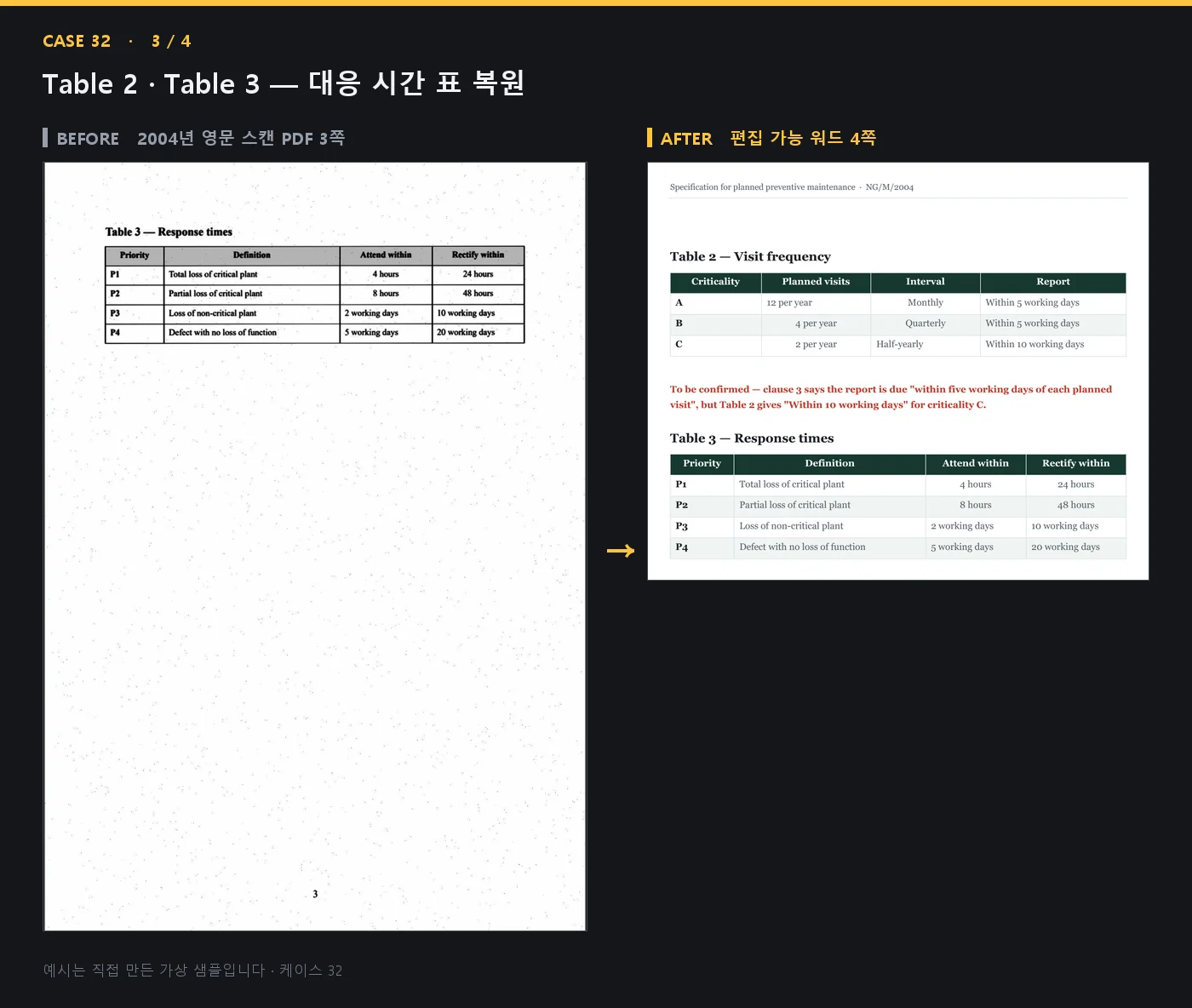Image resolution: width=1192 pixels, height=1008 pixels.
Task: Click the "Report" column header
Action: pyautogui.click(x=1053, y=282)
